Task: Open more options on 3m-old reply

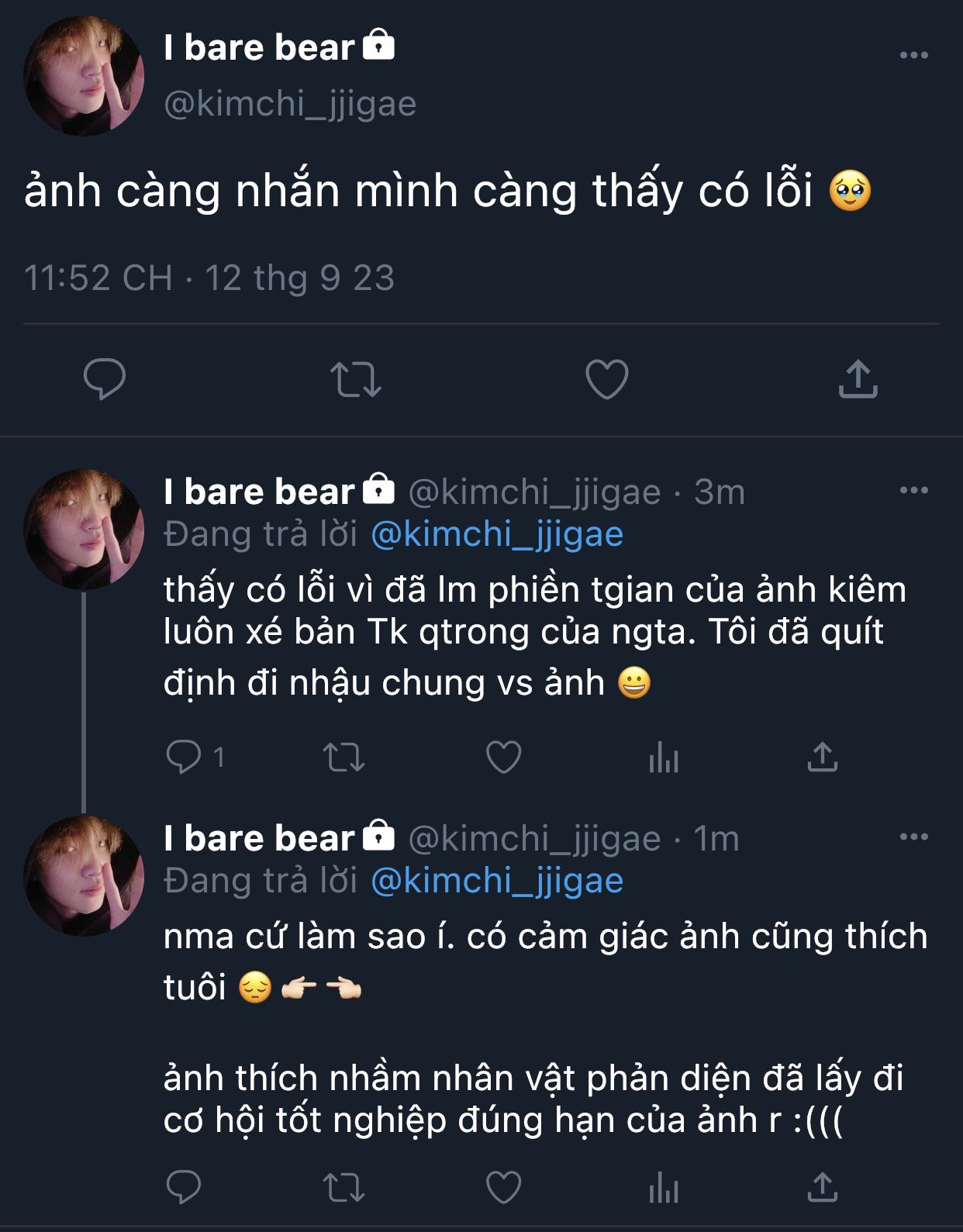Action: (x=913, y=491)
